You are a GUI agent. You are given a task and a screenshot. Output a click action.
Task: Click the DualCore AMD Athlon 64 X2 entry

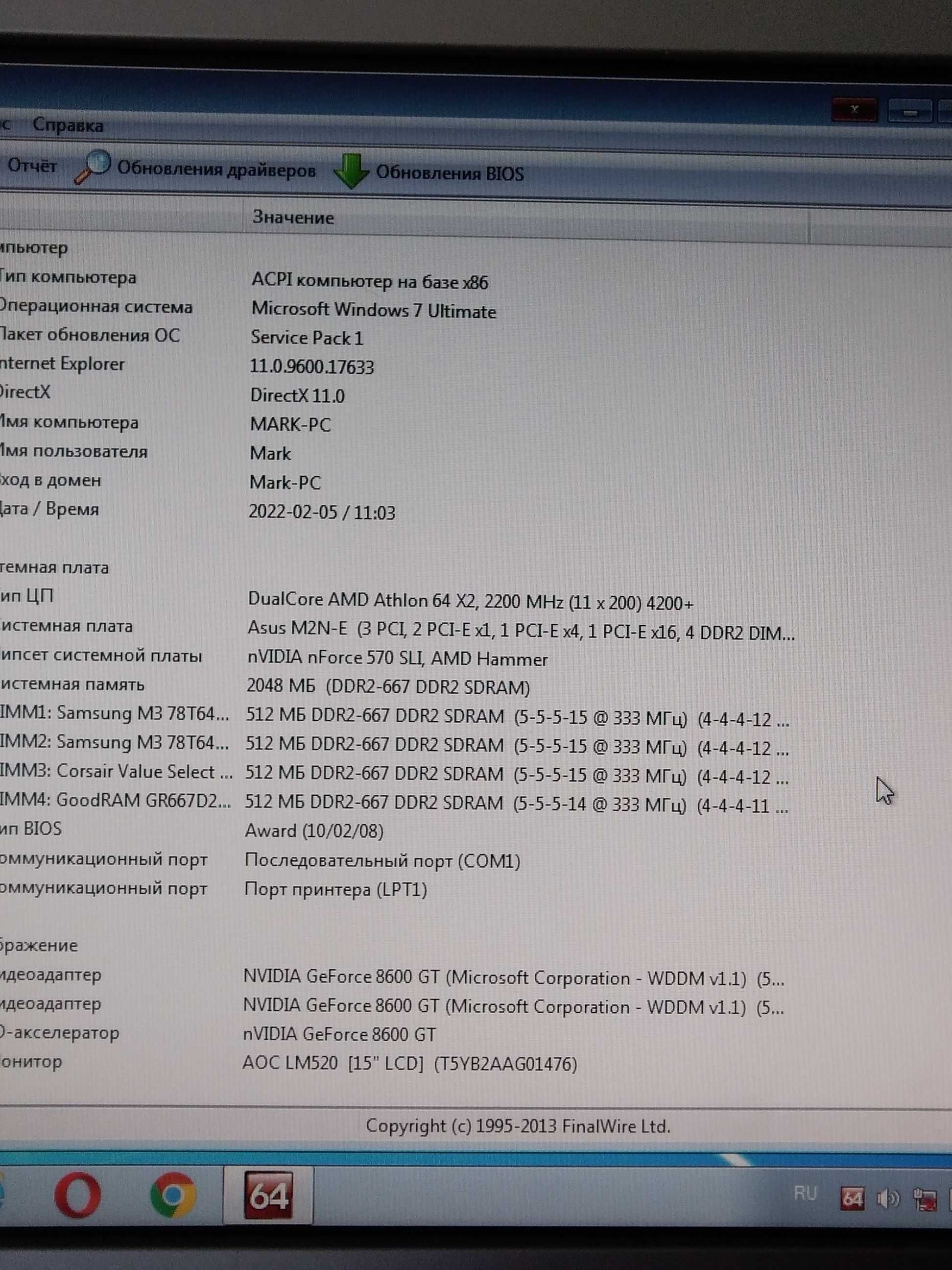tap(471, 601)
